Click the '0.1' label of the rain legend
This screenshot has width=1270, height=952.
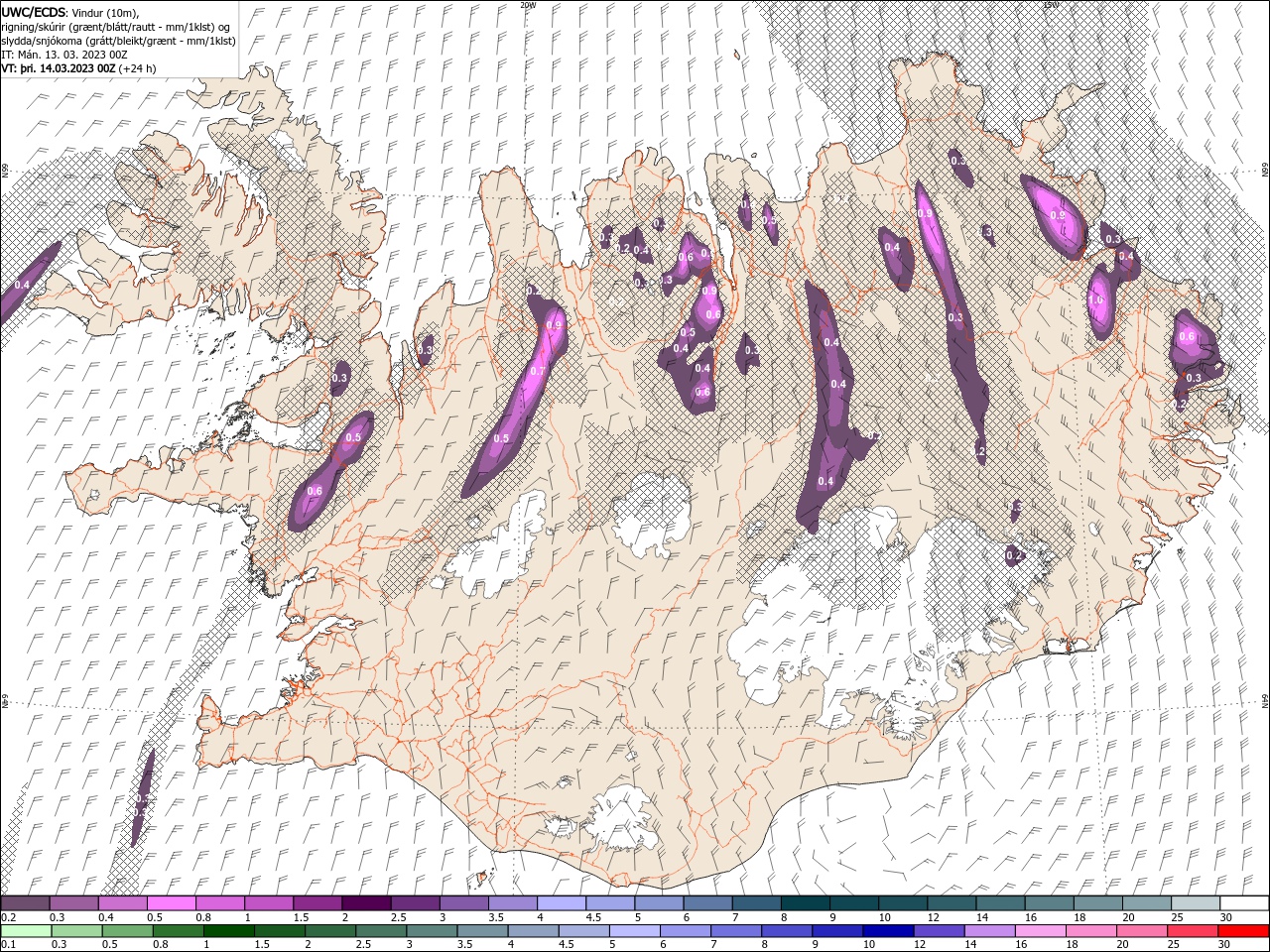click(8, 944)
